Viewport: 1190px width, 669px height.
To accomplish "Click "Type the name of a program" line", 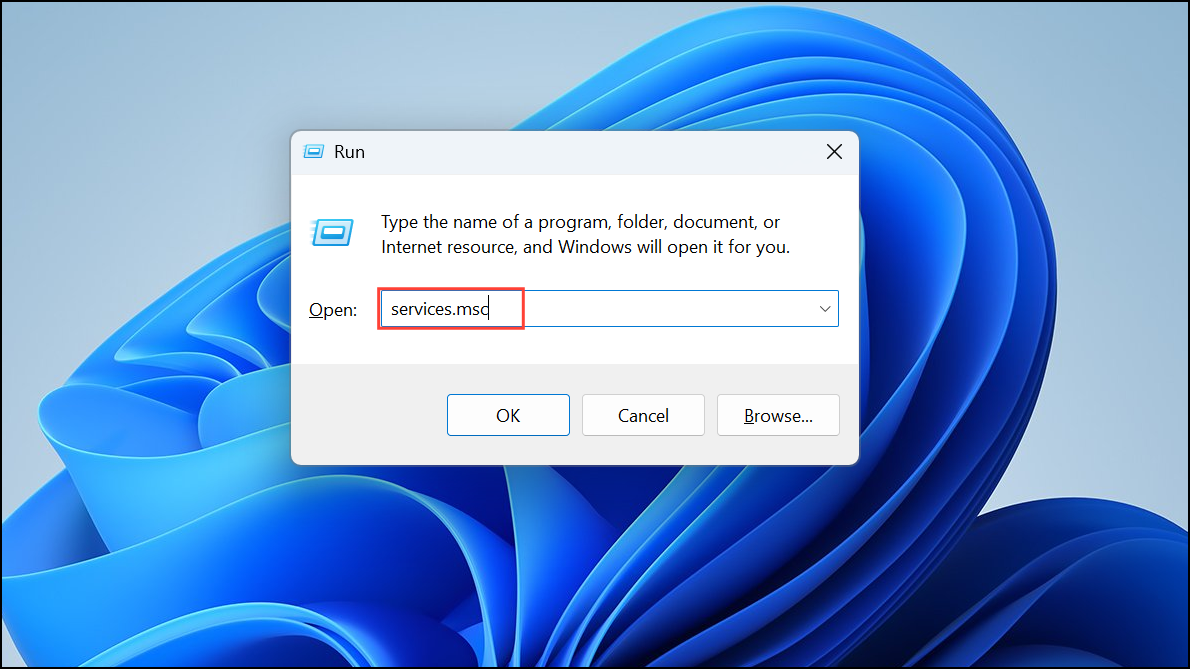I will 581,222.
